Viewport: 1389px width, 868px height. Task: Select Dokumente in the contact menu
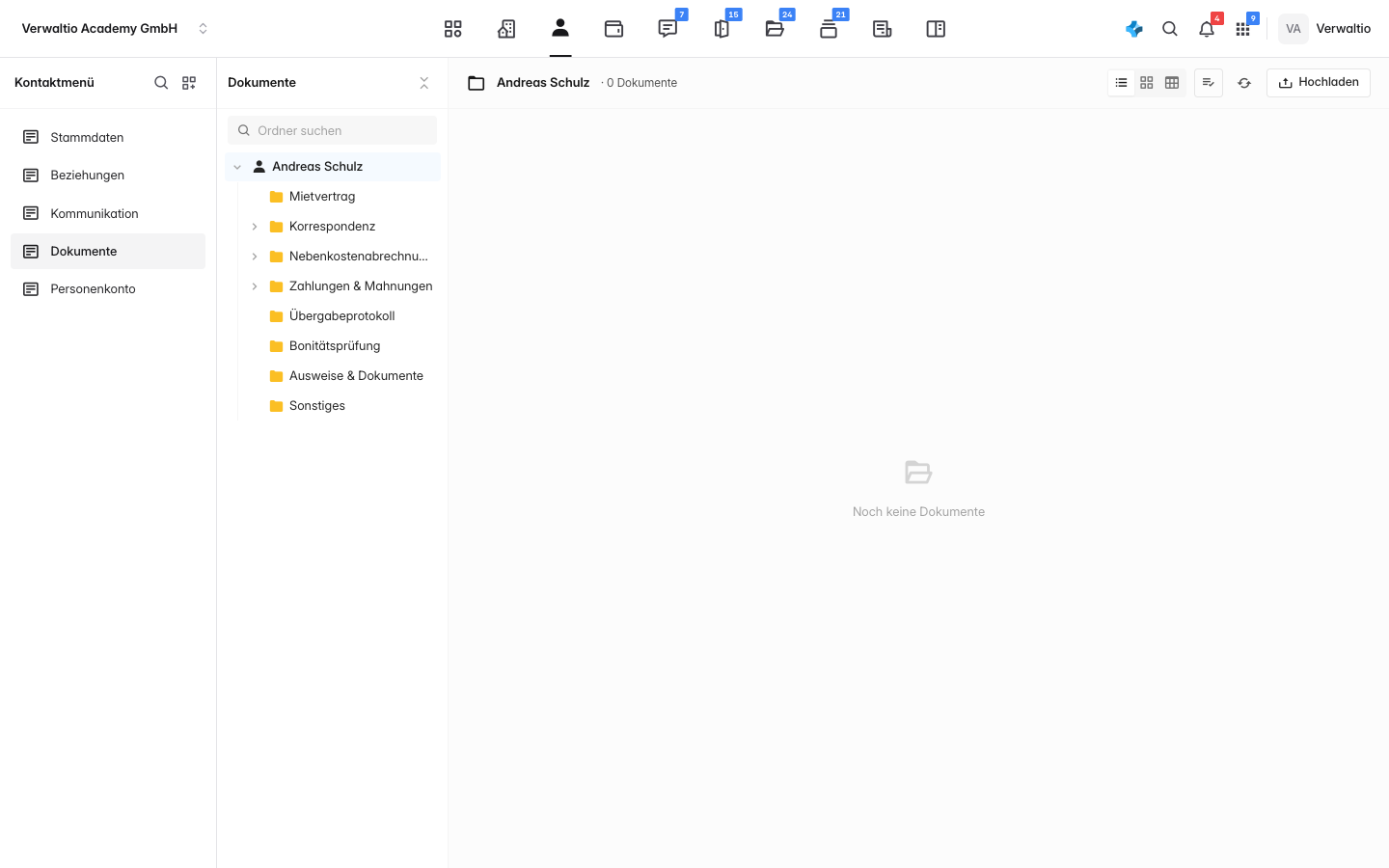[x=108, y=251]
